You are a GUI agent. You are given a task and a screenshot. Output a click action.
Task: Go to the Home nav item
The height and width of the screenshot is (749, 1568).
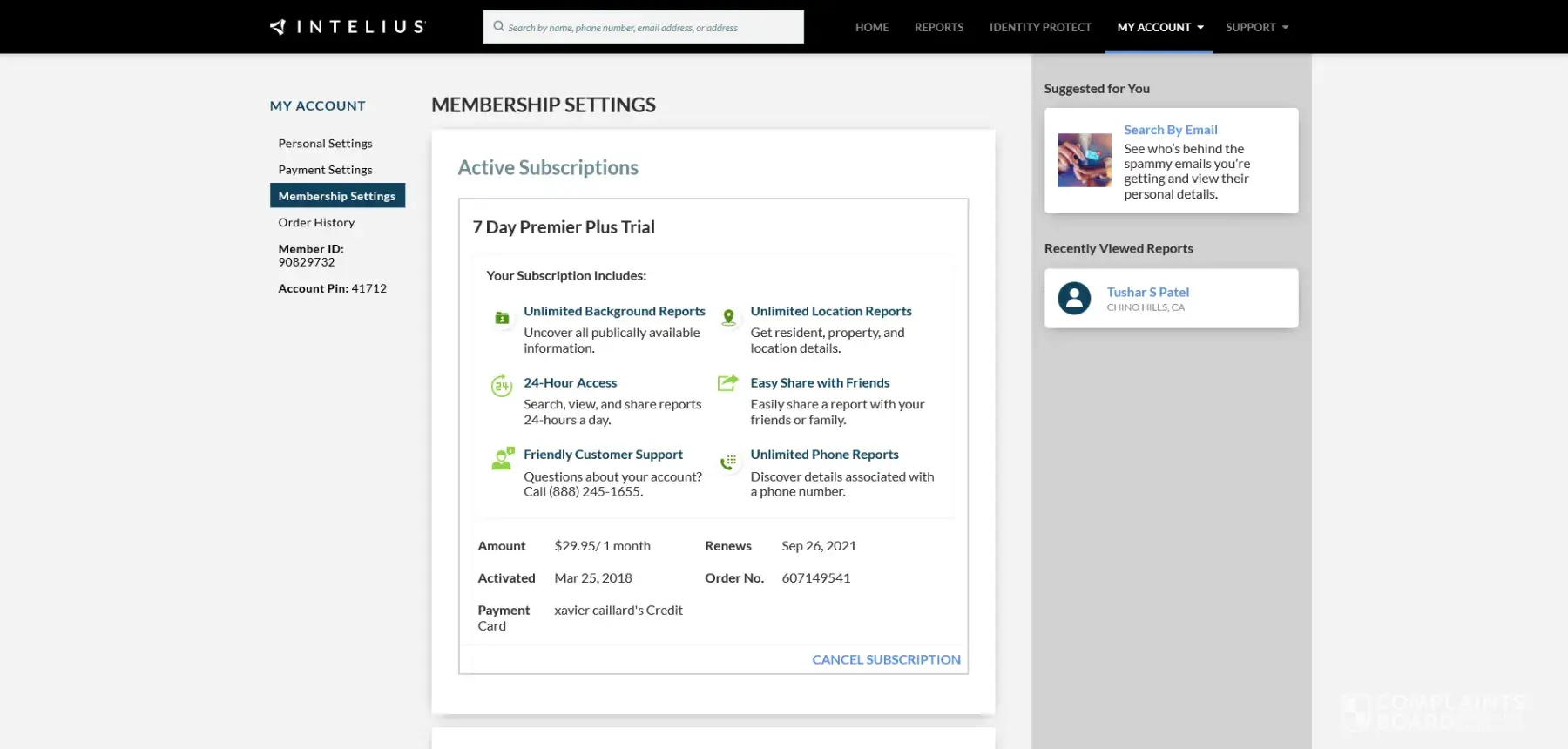click(x=871, y=27)
